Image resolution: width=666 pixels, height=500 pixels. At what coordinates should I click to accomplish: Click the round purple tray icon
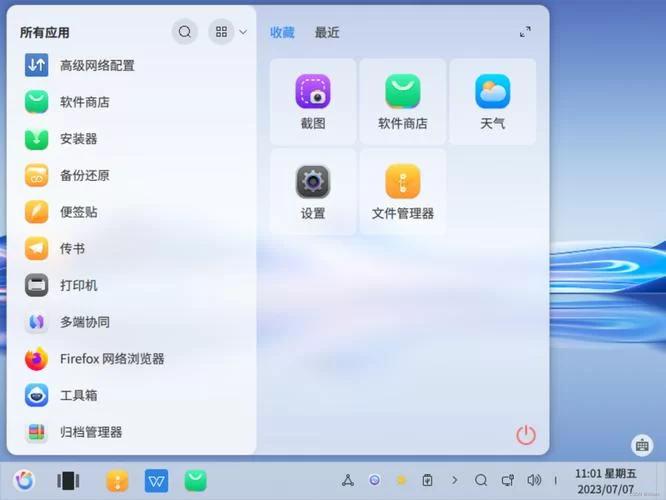point(375,480)
